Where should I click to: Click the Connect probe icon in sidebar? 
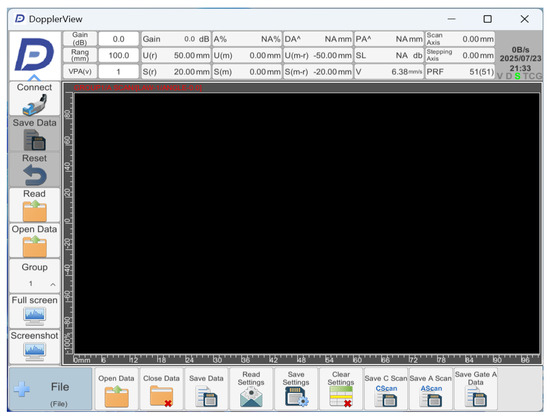pyautogui.click(x=34, y=105)
